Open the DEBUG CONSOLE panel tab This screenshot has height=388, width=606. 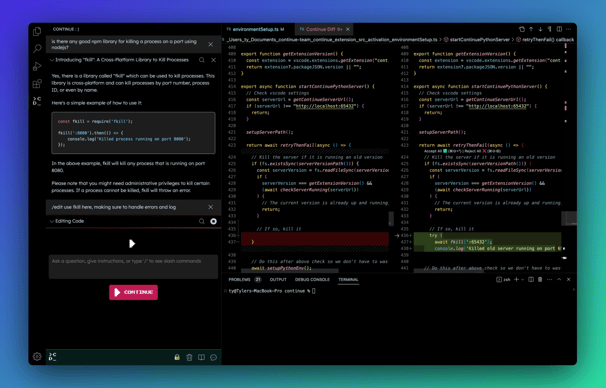[x=312, y=279]
